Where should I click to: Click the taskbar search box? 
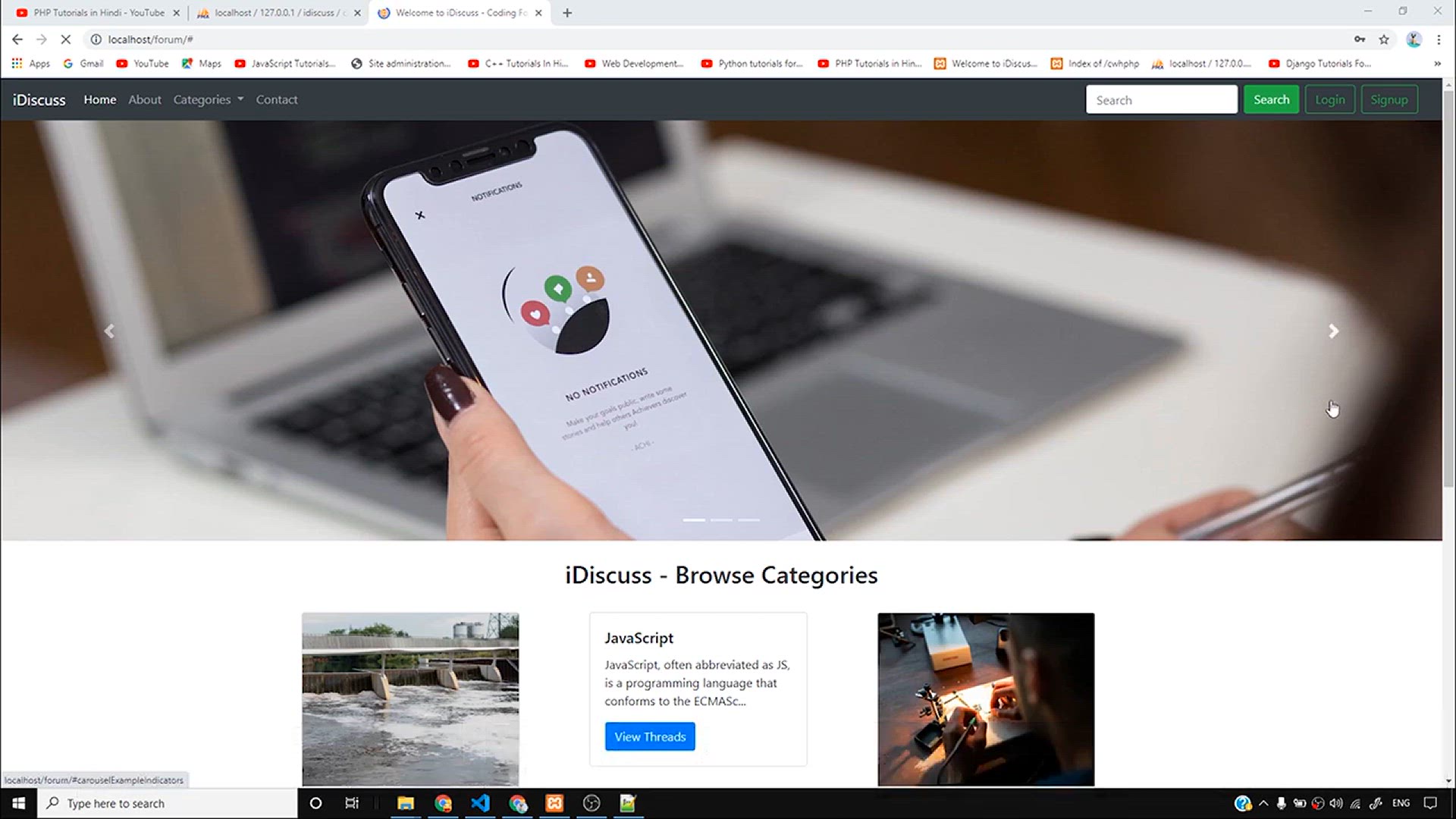(x=167, y=803)
